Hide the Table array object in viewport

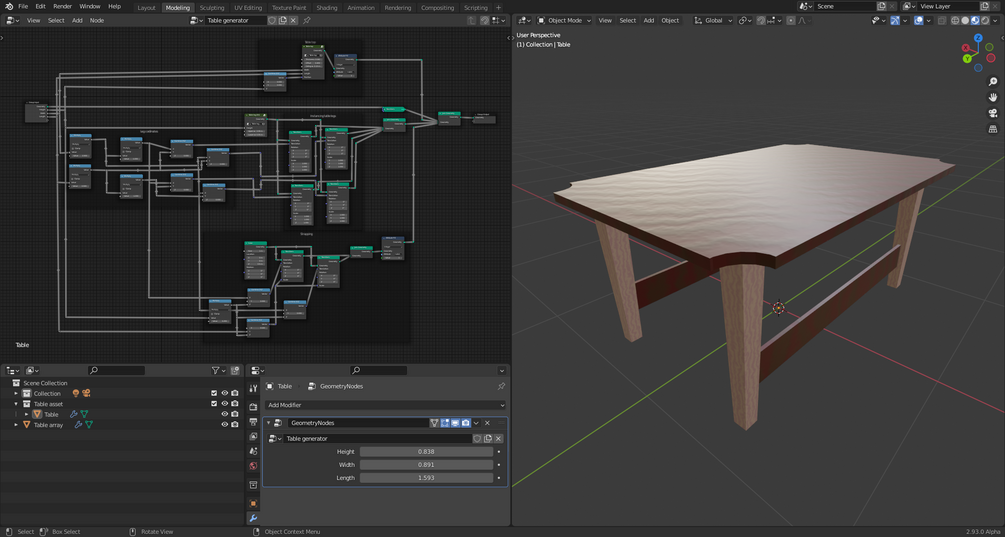coord(224,425)
